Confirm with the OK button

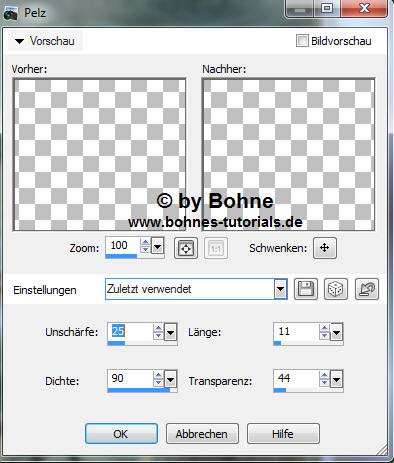pyautogui.click(x=121, y=434)
